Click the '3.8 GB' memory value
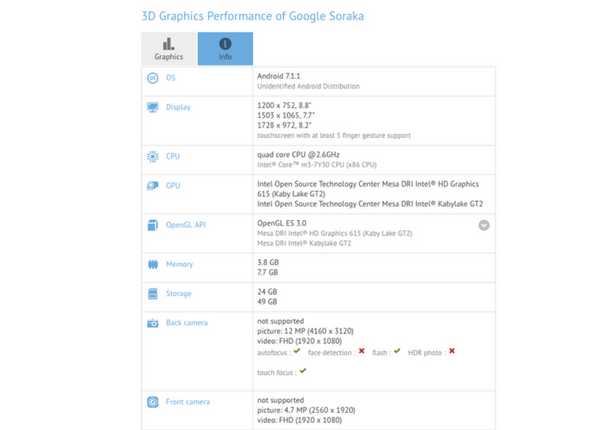612x430 pixels. coord(268,263)
